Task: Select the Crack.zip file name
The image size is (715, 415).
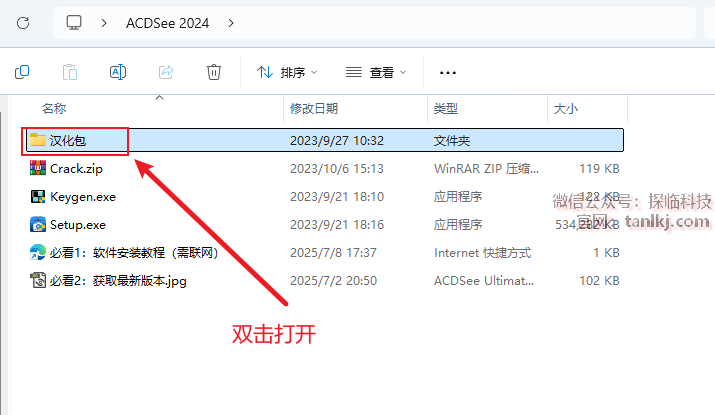Action: click(x=76, y=169)
